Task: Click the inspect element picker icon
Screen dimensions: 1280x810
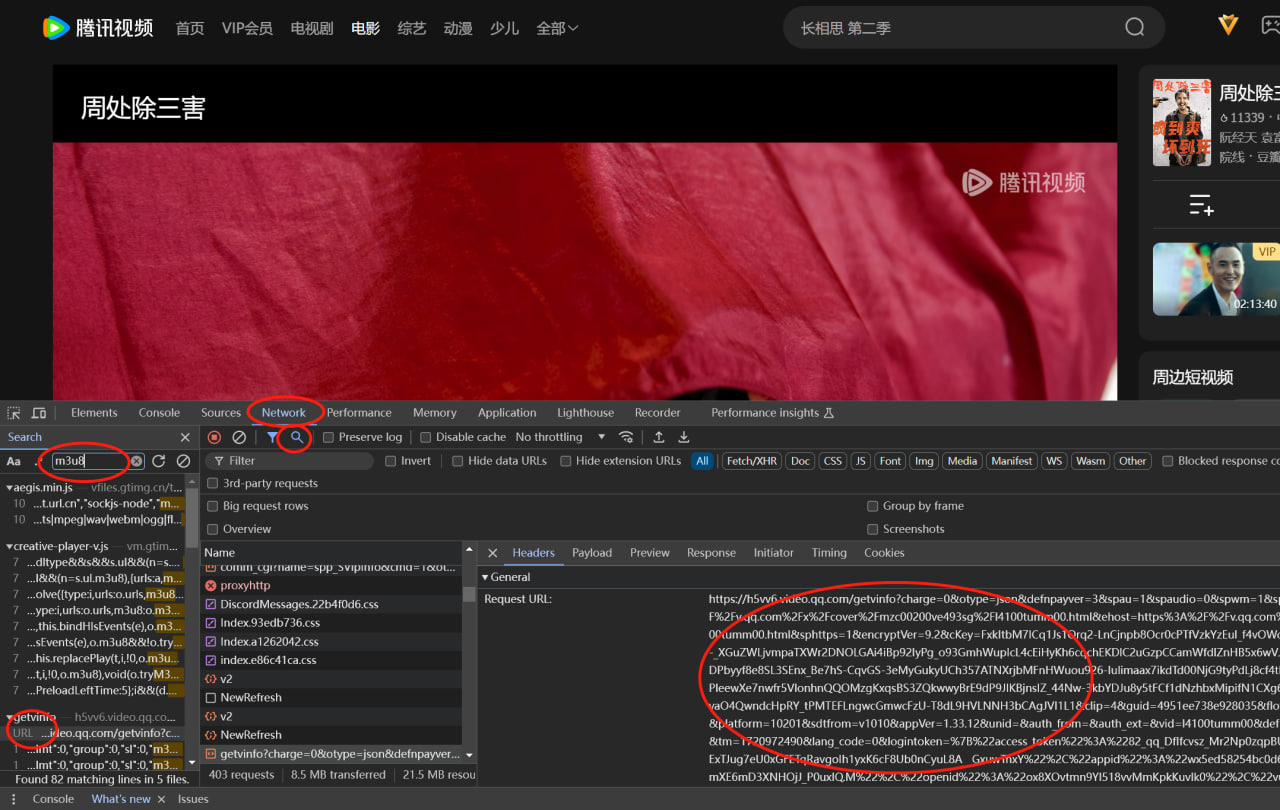Action: pos(14,413)
